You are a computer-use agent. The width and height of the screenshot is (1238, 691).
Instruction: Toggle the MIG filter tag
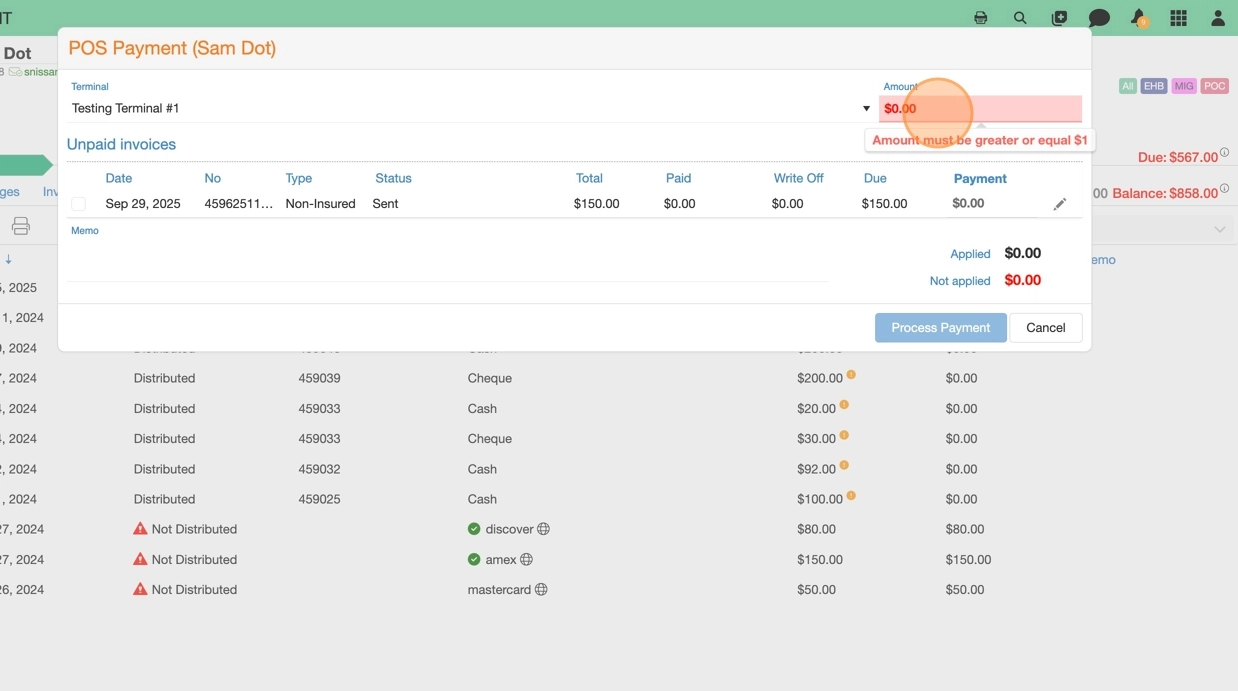[x=1184, y=86]
